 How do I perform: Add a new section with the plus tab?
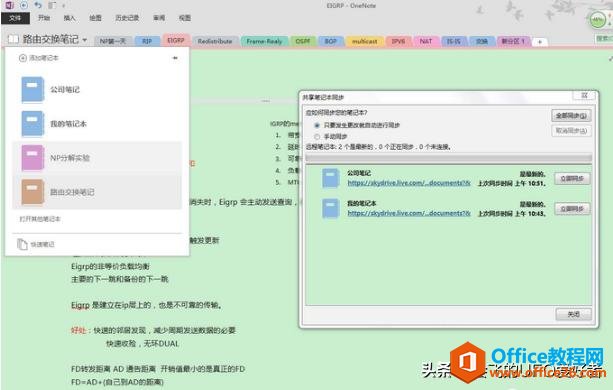coord(540,41)
